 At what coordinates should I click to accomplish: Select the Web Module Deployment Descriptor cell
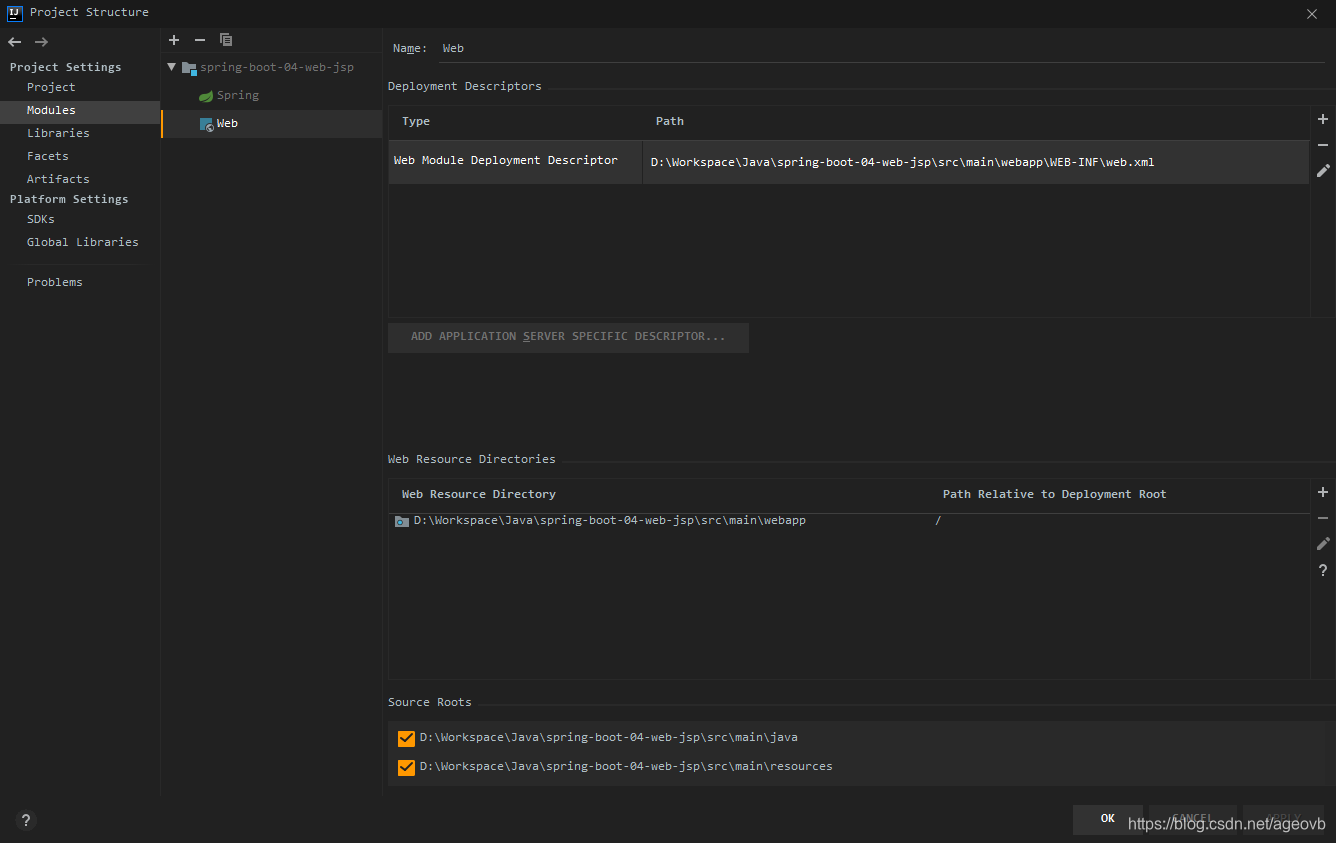(x=515, y=161)
